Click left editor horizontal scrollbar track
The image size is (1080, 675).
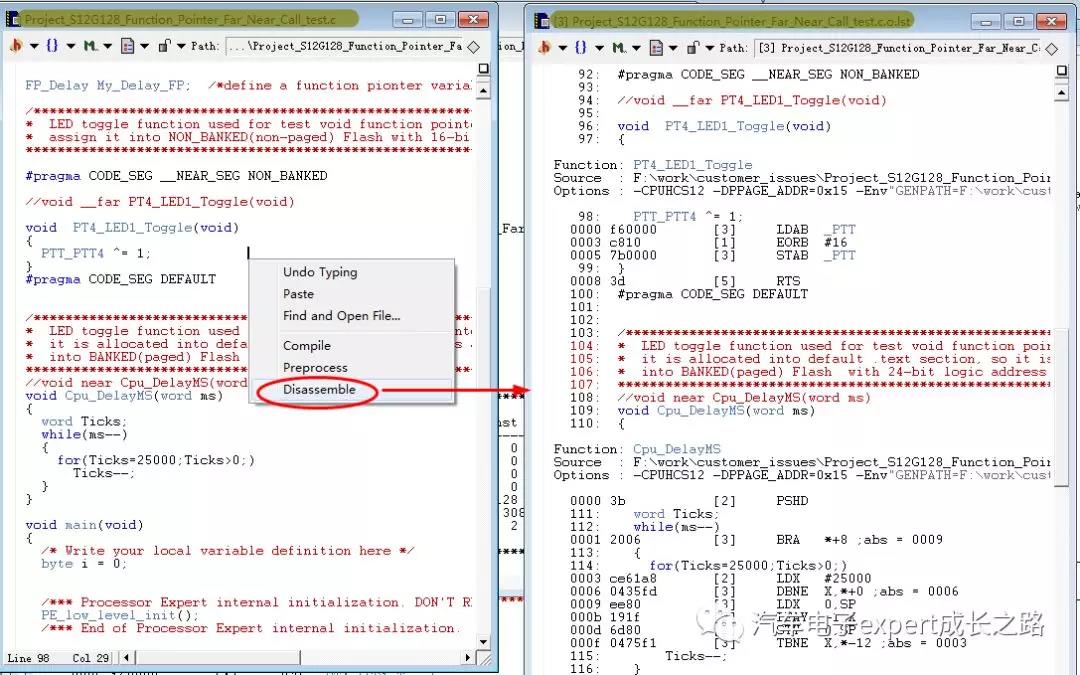pos(300,658)
